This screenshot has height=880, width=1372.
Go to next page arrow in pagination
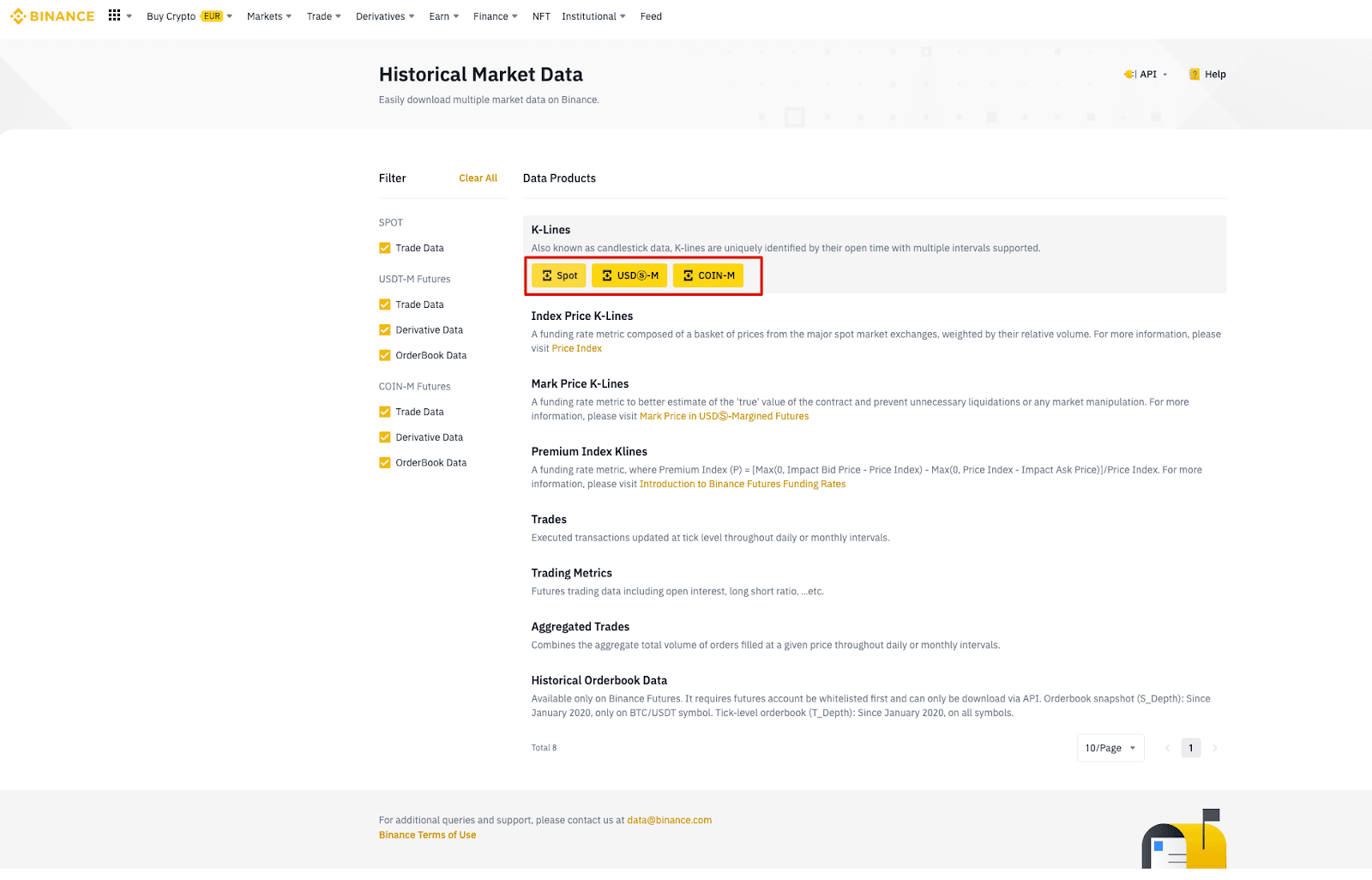tap(1215, 748)
